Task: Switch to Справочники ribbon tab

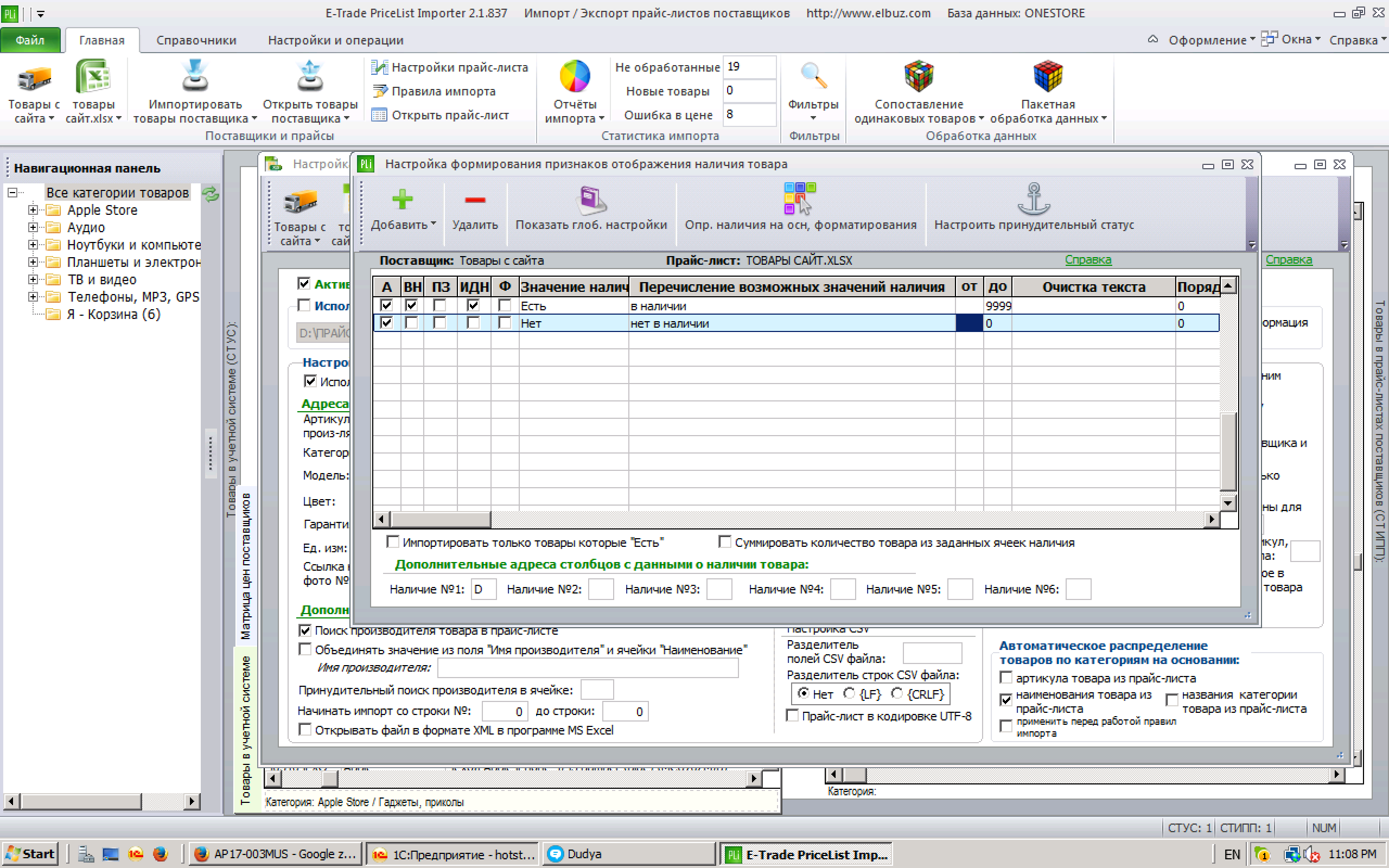Action: coord(196,40)
